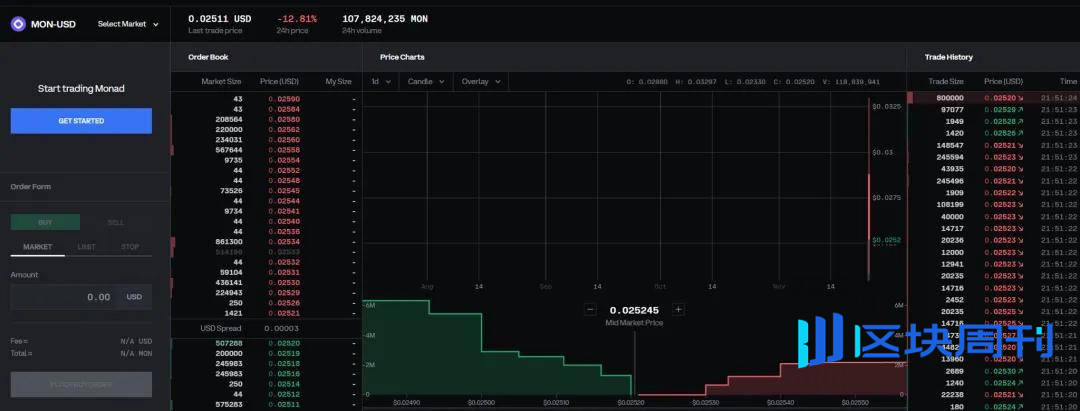1080x411 pixels.
Task: Focus the Amount input field
Action: point(62,297)
